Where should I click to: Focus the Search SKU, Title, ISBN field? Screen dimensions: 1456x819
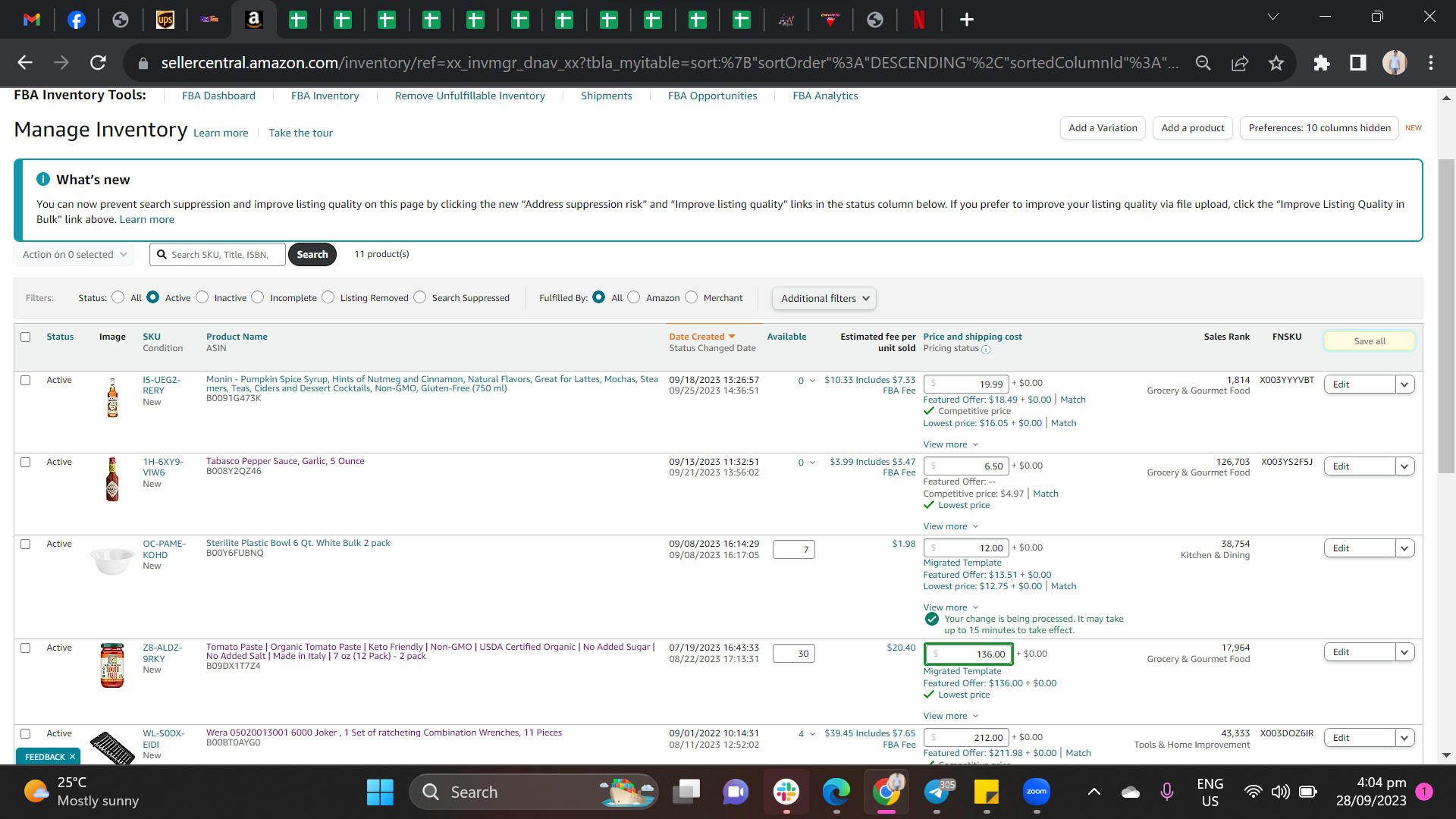tap(218, 255)
